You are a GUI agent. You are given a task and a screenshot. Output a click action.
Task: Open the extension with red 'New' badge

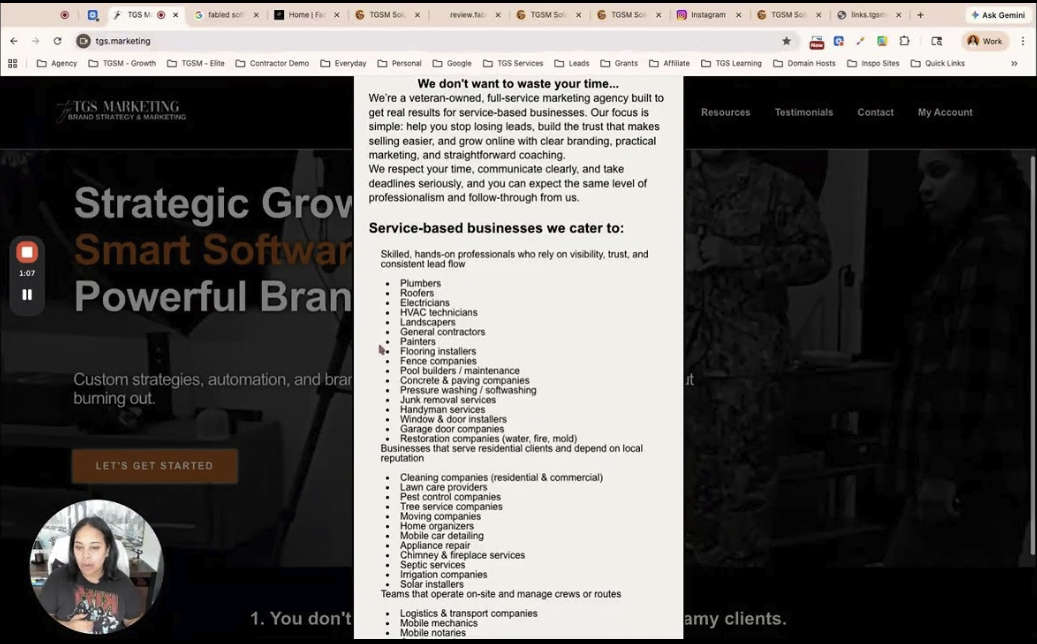coord(817,42)
